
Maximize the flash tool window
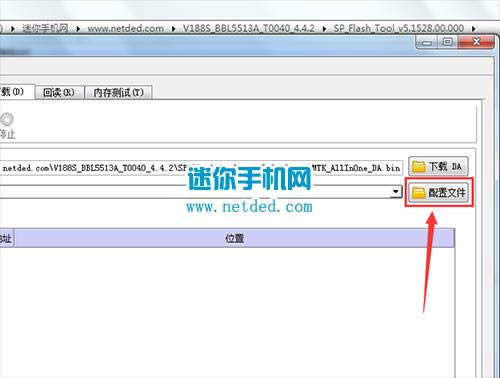pos(448,42)
